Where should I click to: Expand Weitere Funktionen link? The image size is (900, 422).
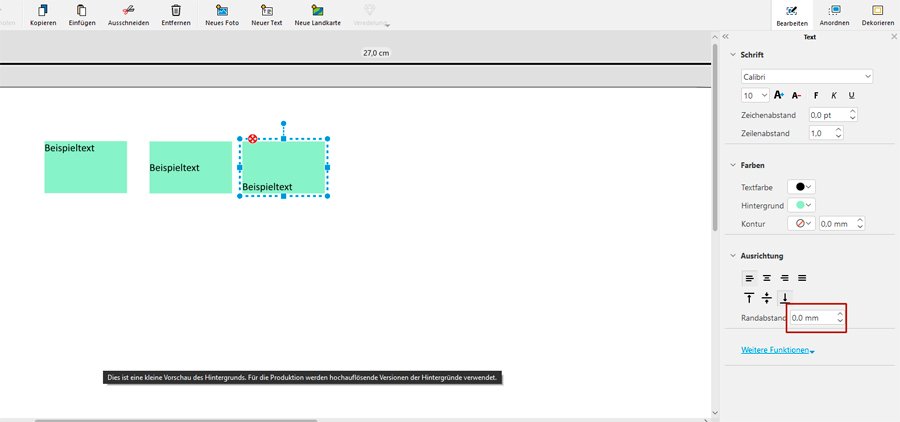click(x=778, y=350)
